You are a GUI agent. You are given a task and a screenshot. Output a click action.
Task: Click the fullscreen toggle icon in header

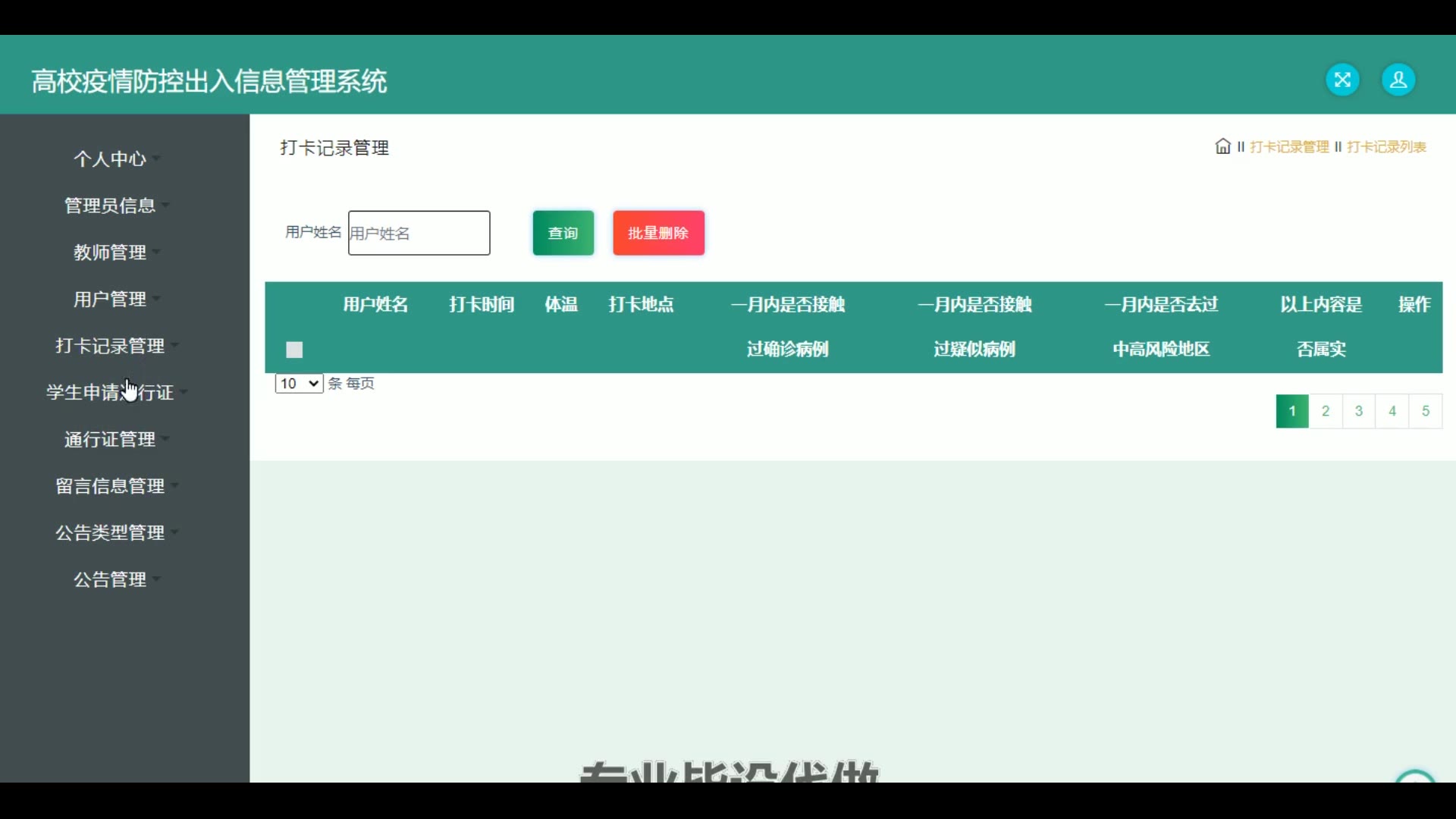pyautogui.click(x=1342, y=80)
